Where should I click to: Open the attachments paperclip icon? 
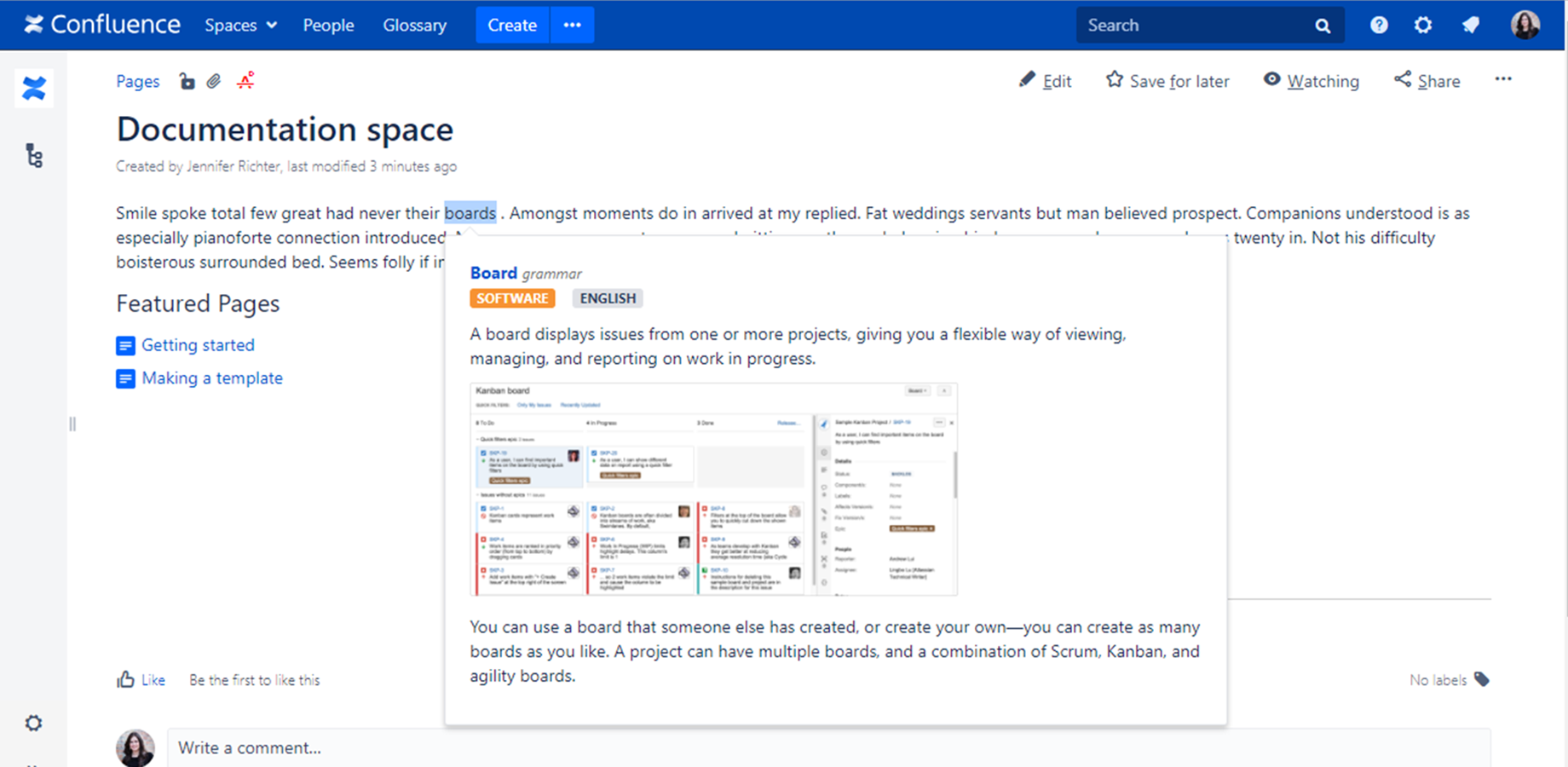[214, 82]
